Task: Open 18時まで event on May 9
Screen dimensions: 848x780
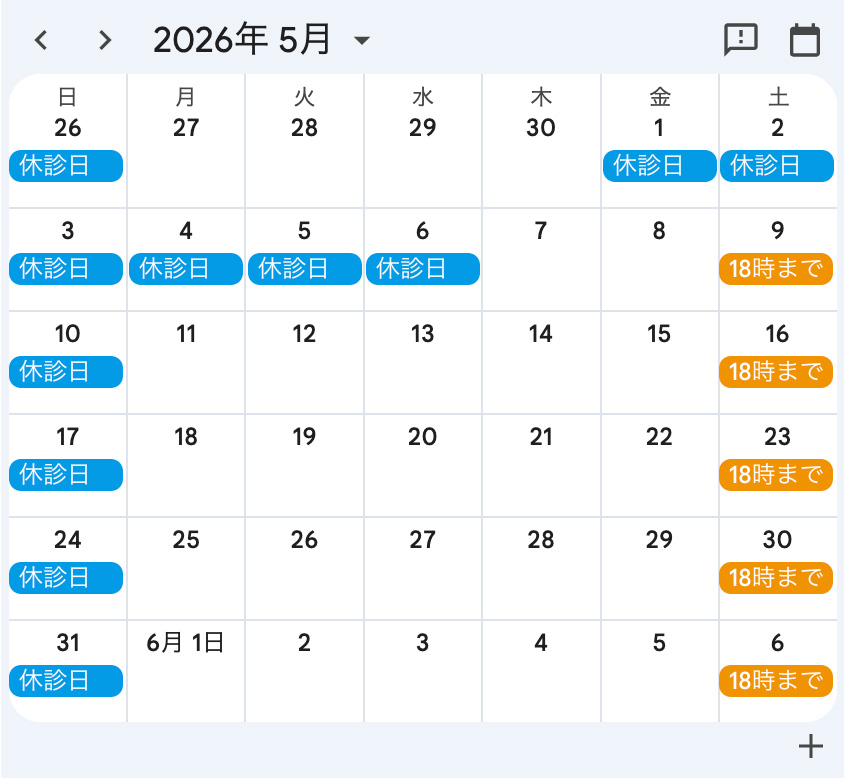Action: [776, 269]
